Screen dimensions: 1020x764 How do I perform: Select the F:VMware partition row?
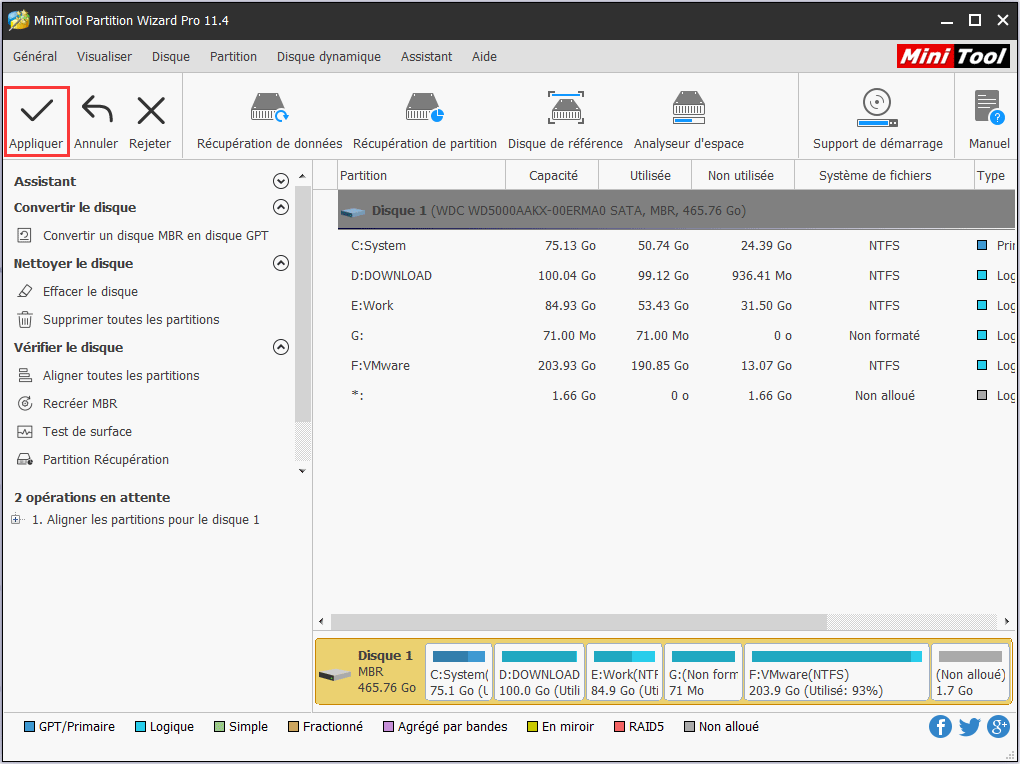click(380, 366)
